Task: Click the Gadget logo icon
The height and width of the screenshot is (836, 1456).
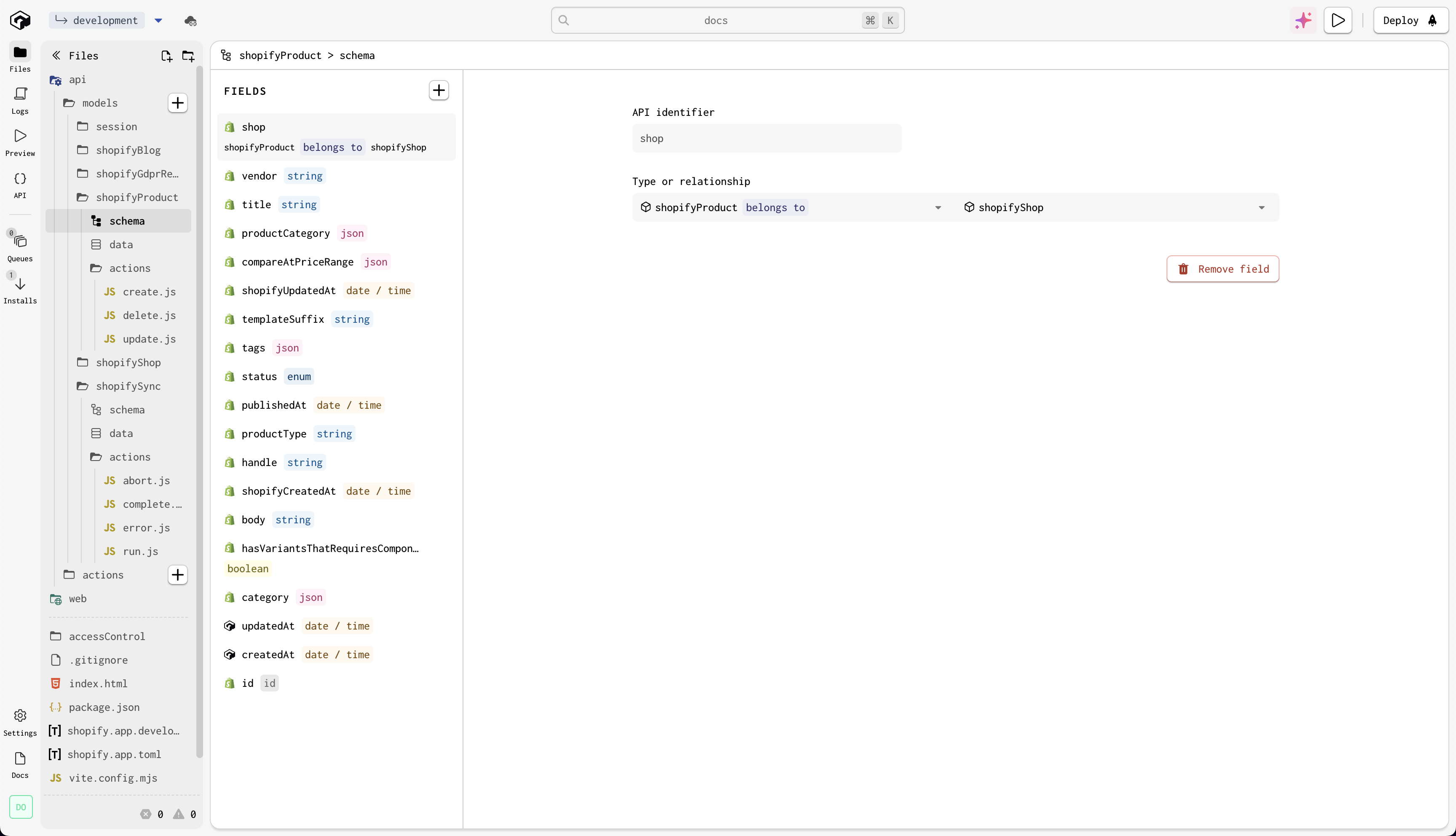Action: coord(20,20)
